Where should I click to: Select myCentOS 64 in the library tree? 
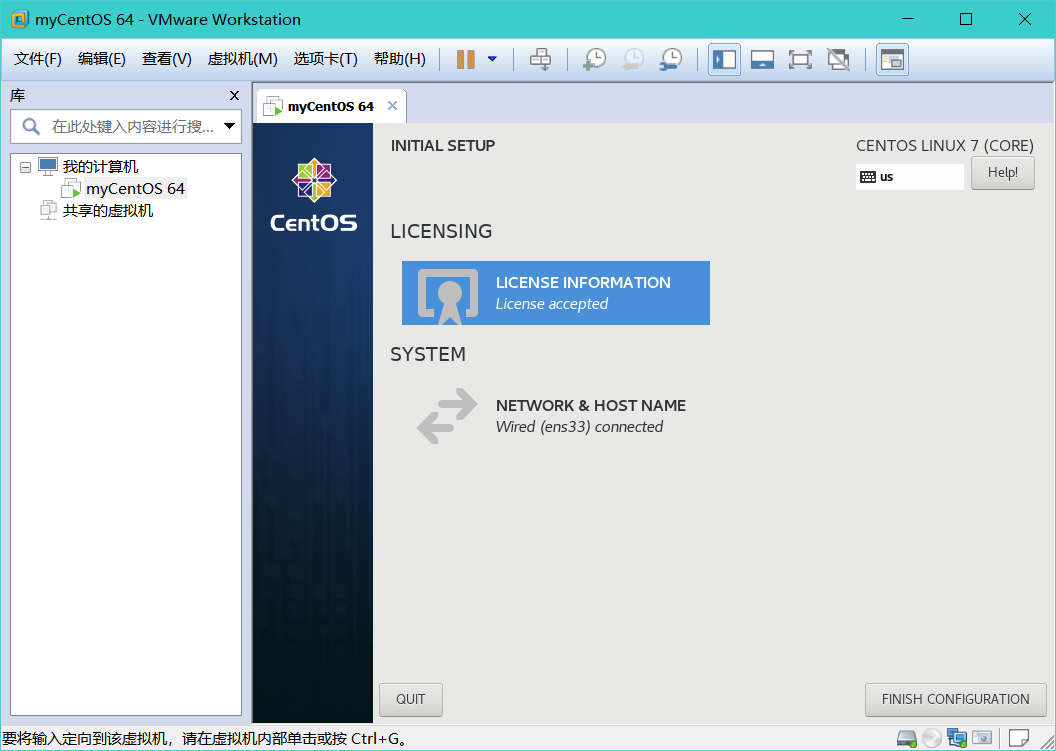(135, 189)
